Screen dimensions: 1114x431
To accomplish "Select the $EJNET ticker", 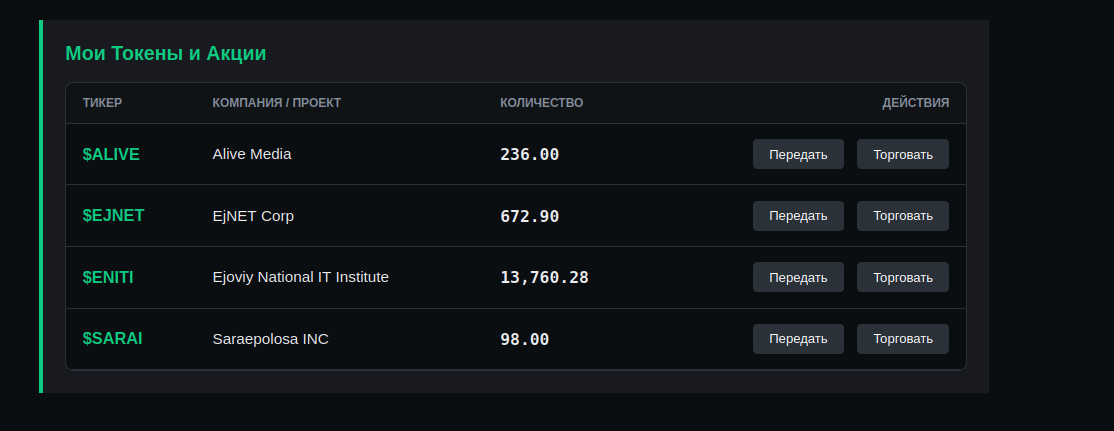I will (x=113, y=216).
